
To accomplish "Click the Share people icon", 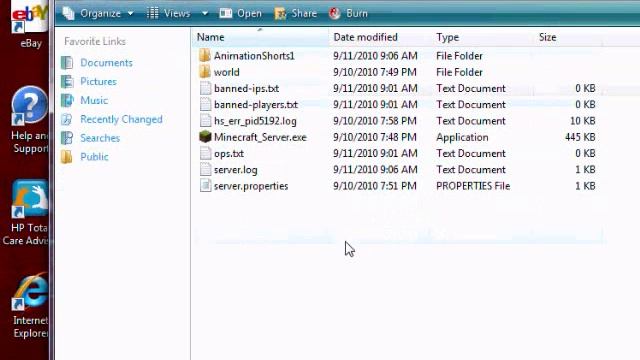I will click(x=280, y=14).
